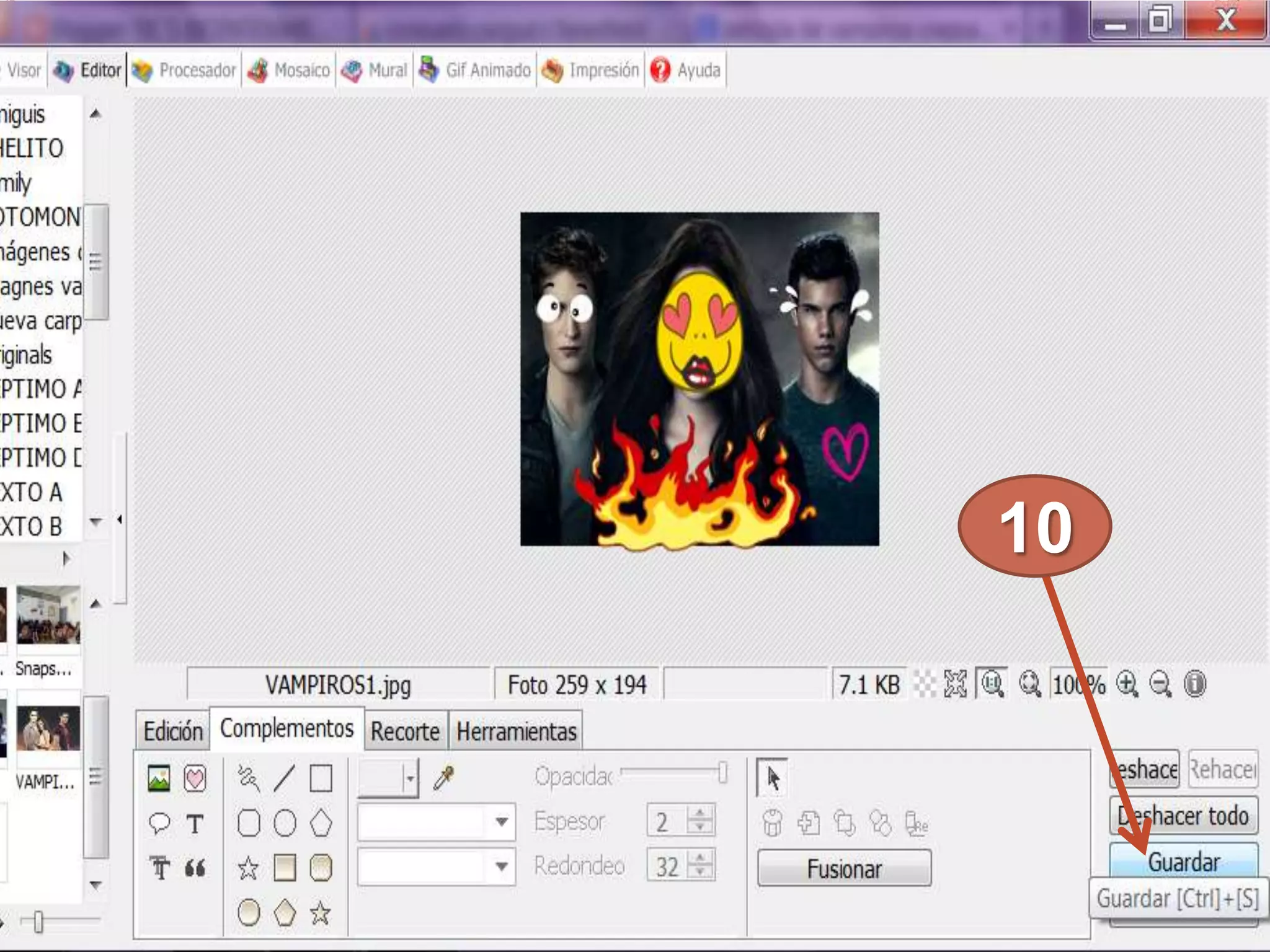Click the Guardar button
This screenshot has height=952, width=1270.
pyautogui.click(x=1183, y=861)
